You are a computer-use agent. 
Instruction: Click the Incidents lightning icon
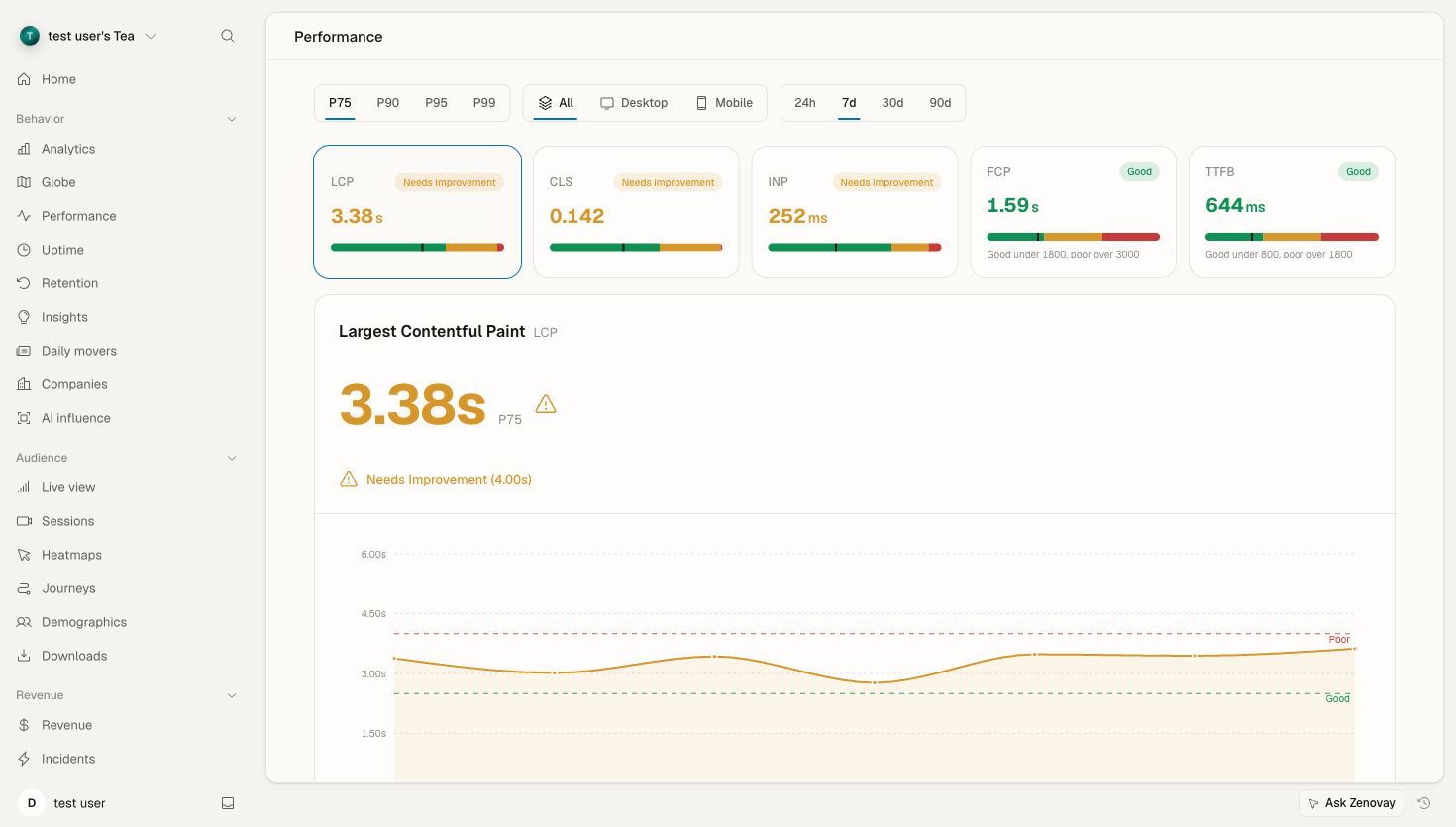[x=24, y=759]
